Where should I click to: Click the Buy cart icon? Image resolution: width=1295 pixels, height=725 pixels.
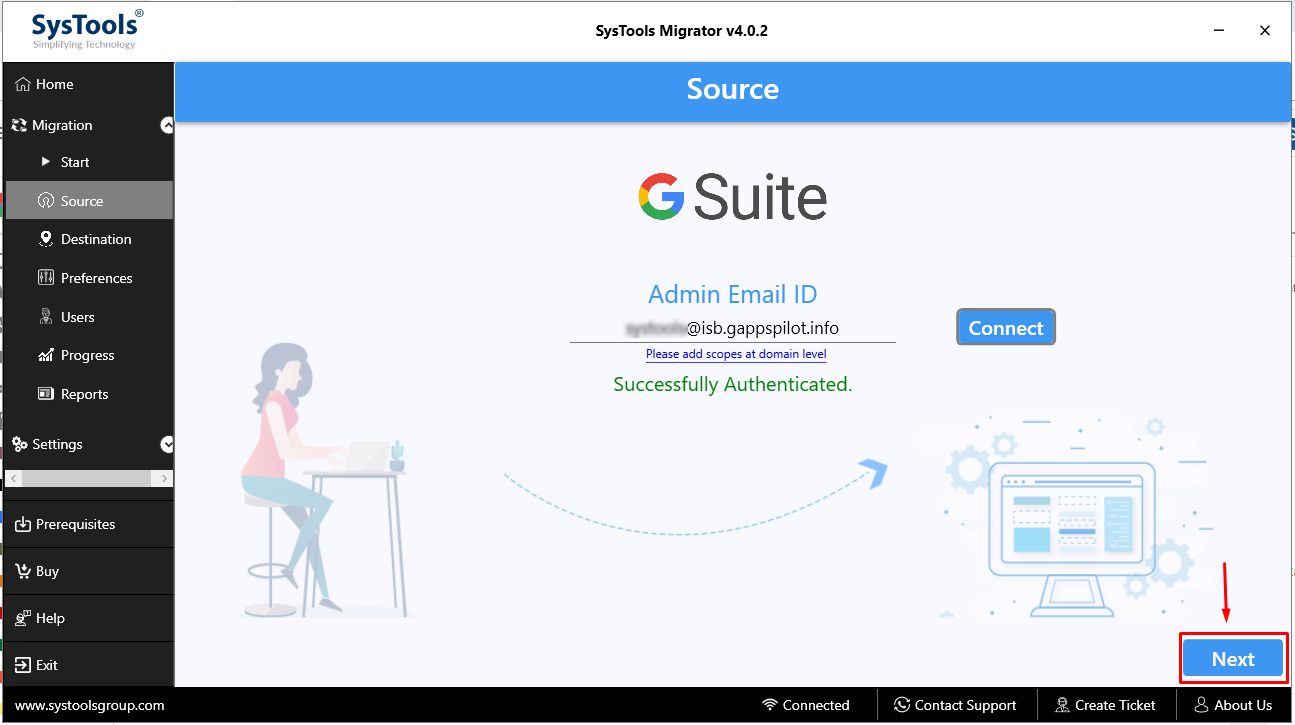(x=23, y=571)
